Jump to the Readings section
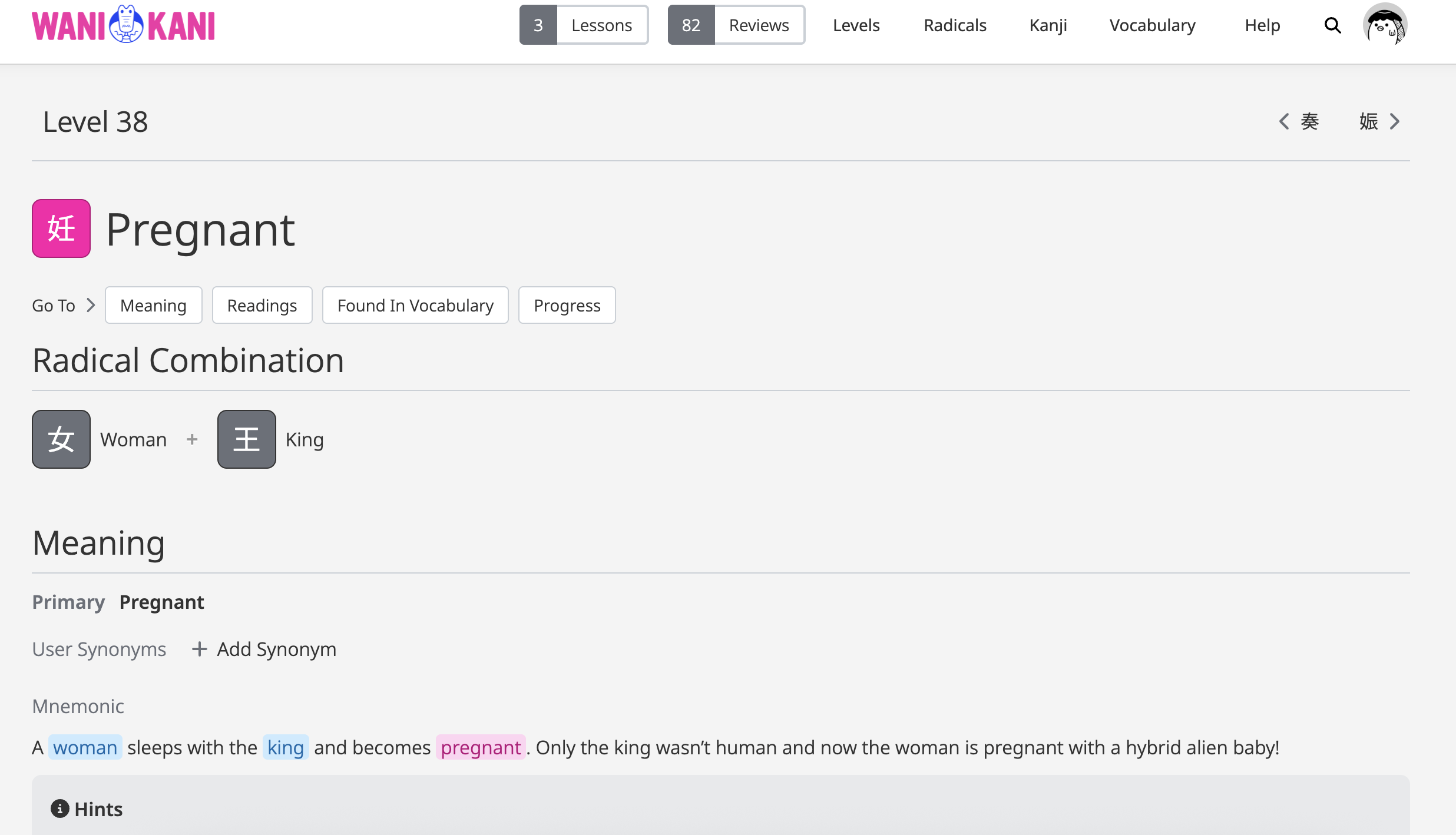The height and width of the screenshot is (835, 1456). pyautogui.click(x=262, y=305)
